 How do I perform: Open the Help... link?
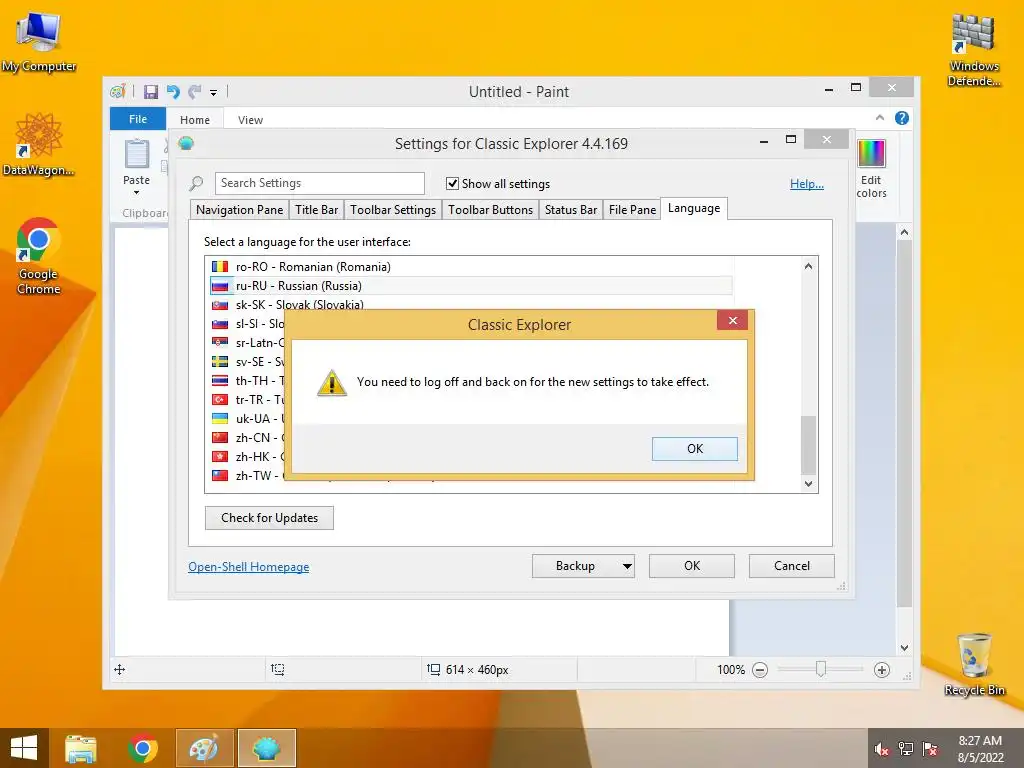pyautogui.click(x=807, y=184)
